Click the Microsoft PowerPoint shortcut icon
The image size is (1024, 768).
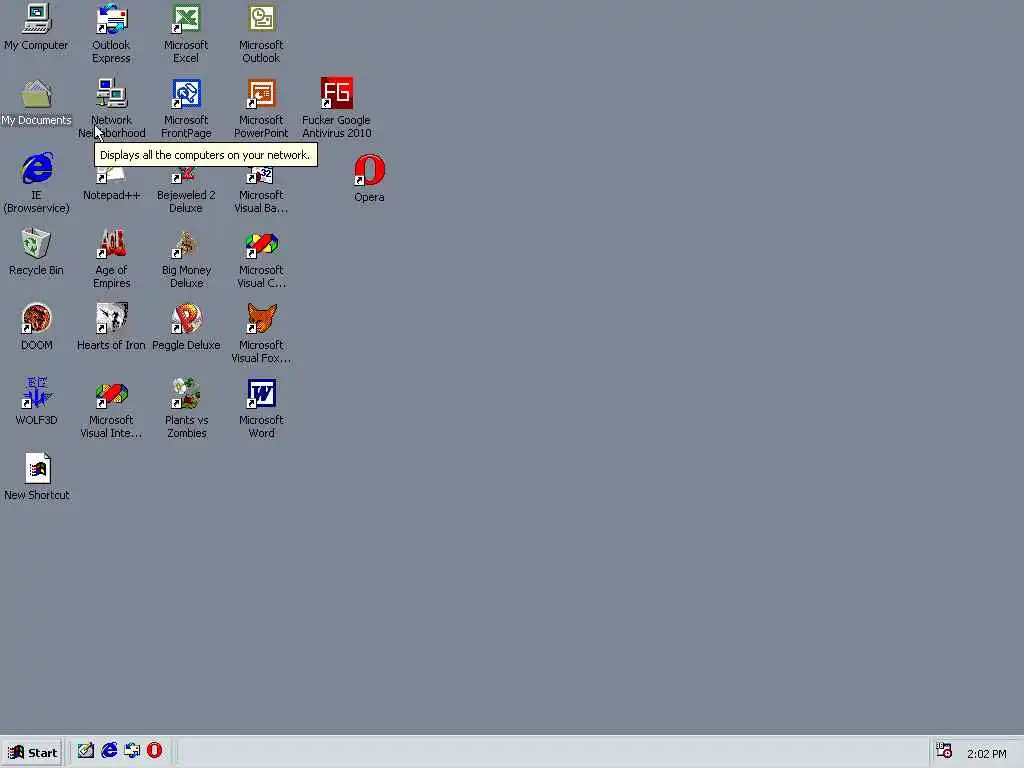pyautogui.click(x=261, y=93)
